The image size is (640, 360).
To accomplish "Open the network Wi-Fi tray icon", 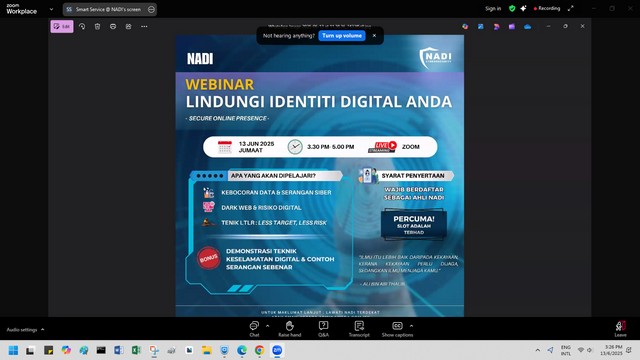I will tap(581, 350).
